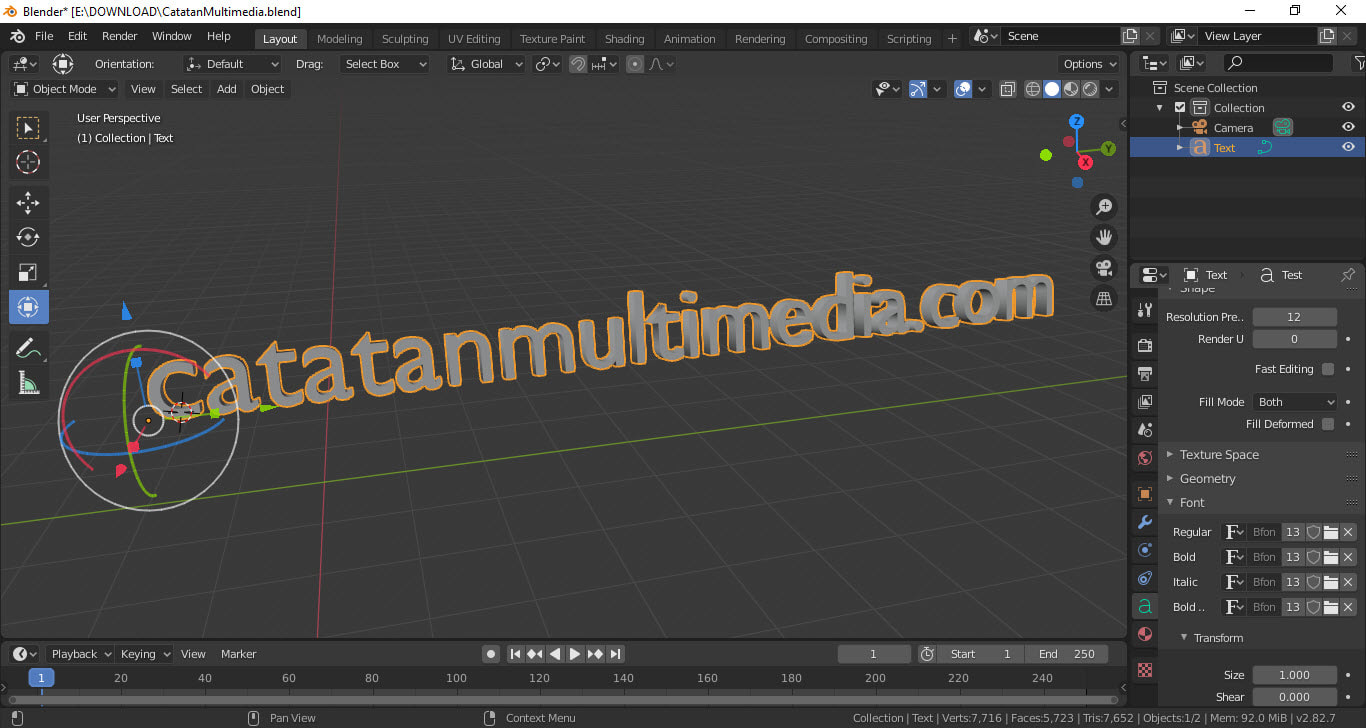Open Render menu

120,36
